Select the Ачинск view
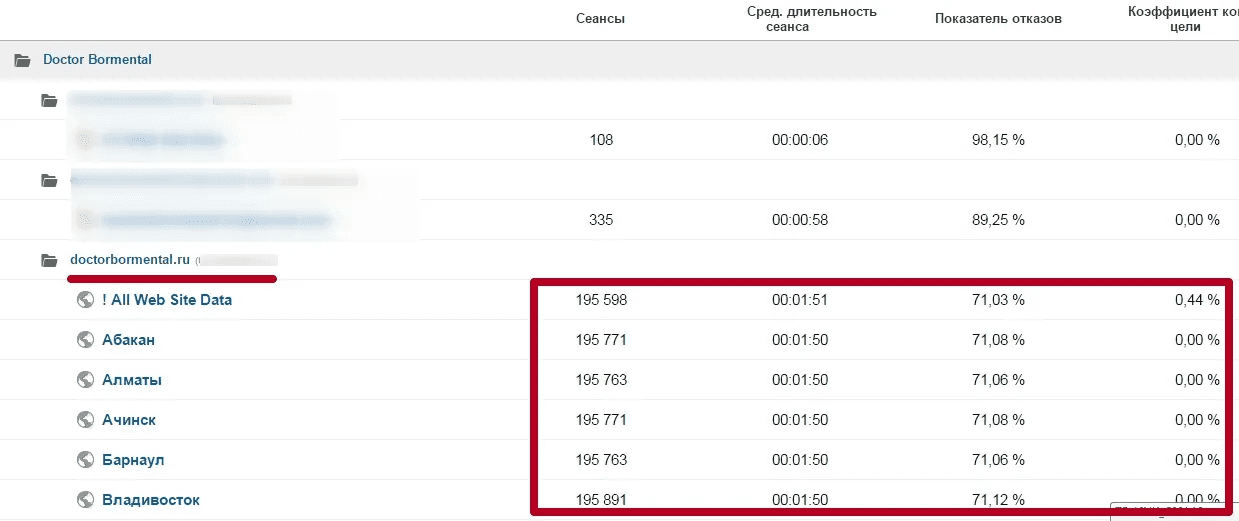This screenshot has width=1239, height=521. pos(129,420)
